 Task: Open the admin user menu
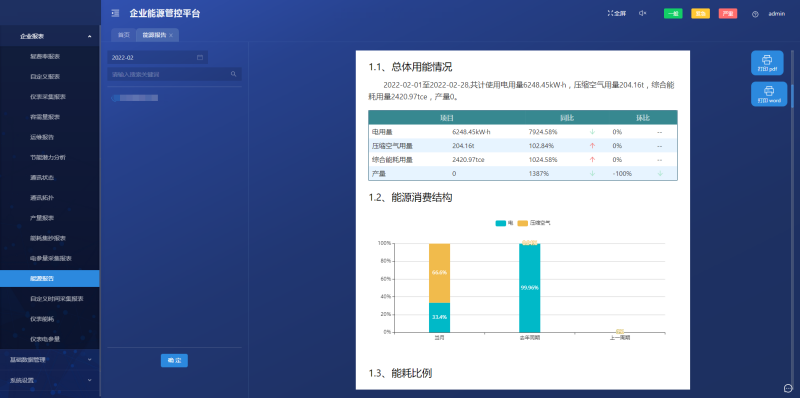(777, 14)
